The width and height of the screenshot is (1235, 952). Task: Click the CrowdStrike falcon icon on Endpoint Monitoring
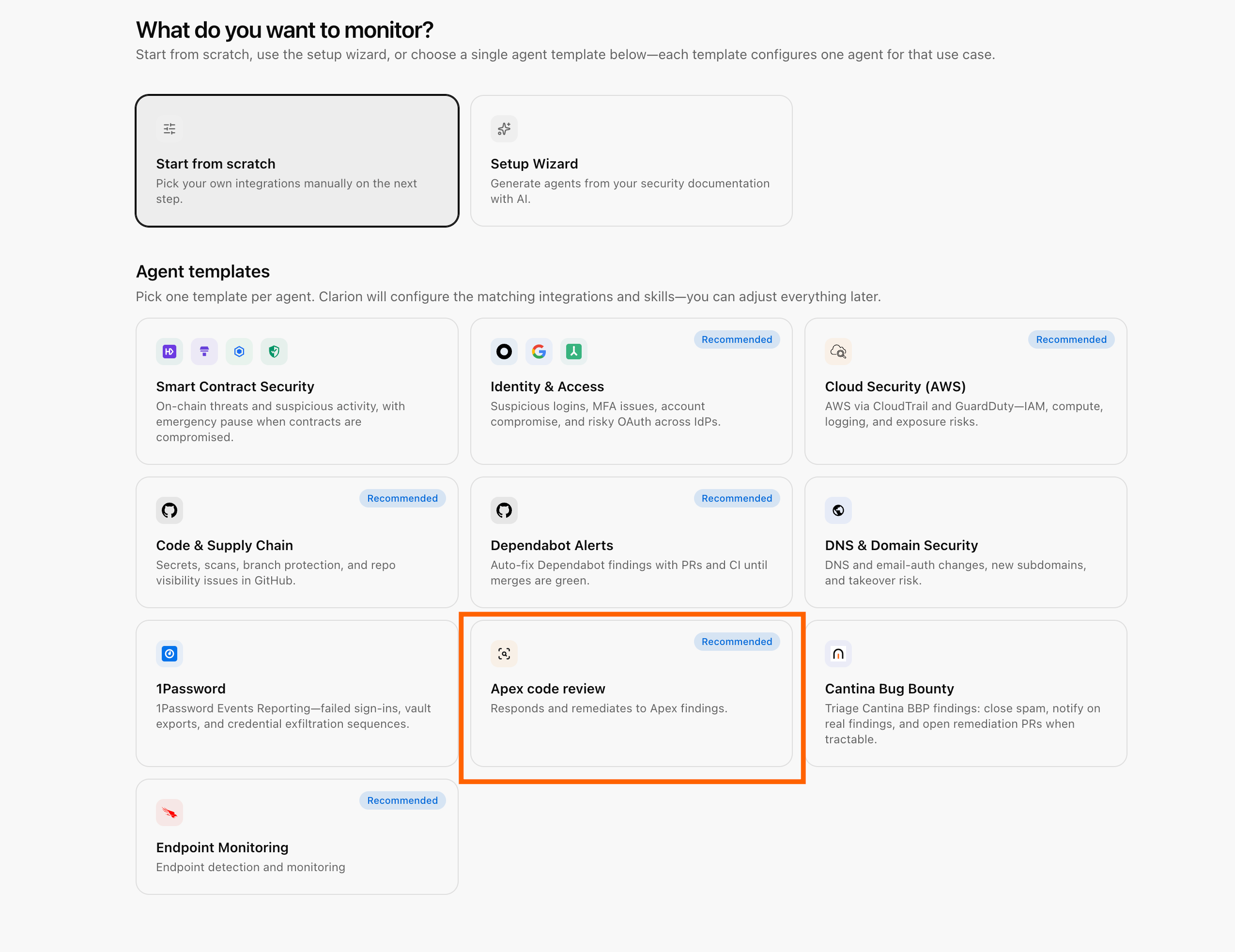click(169, 813)
